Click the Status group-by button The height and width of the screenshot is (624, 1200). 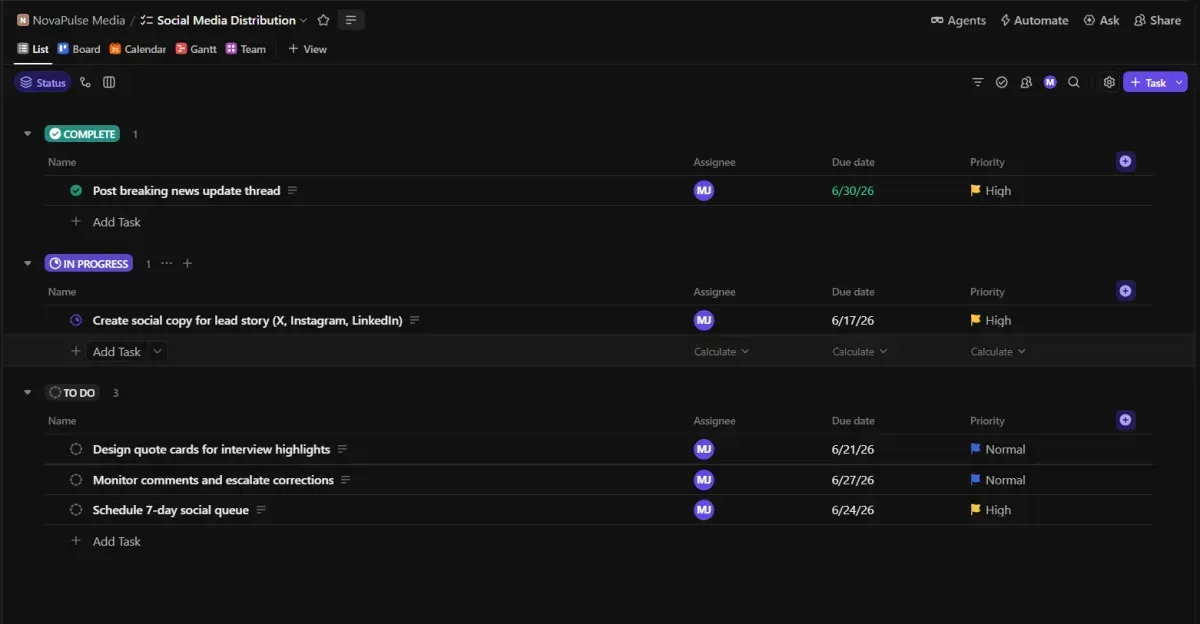pos(43,83)
